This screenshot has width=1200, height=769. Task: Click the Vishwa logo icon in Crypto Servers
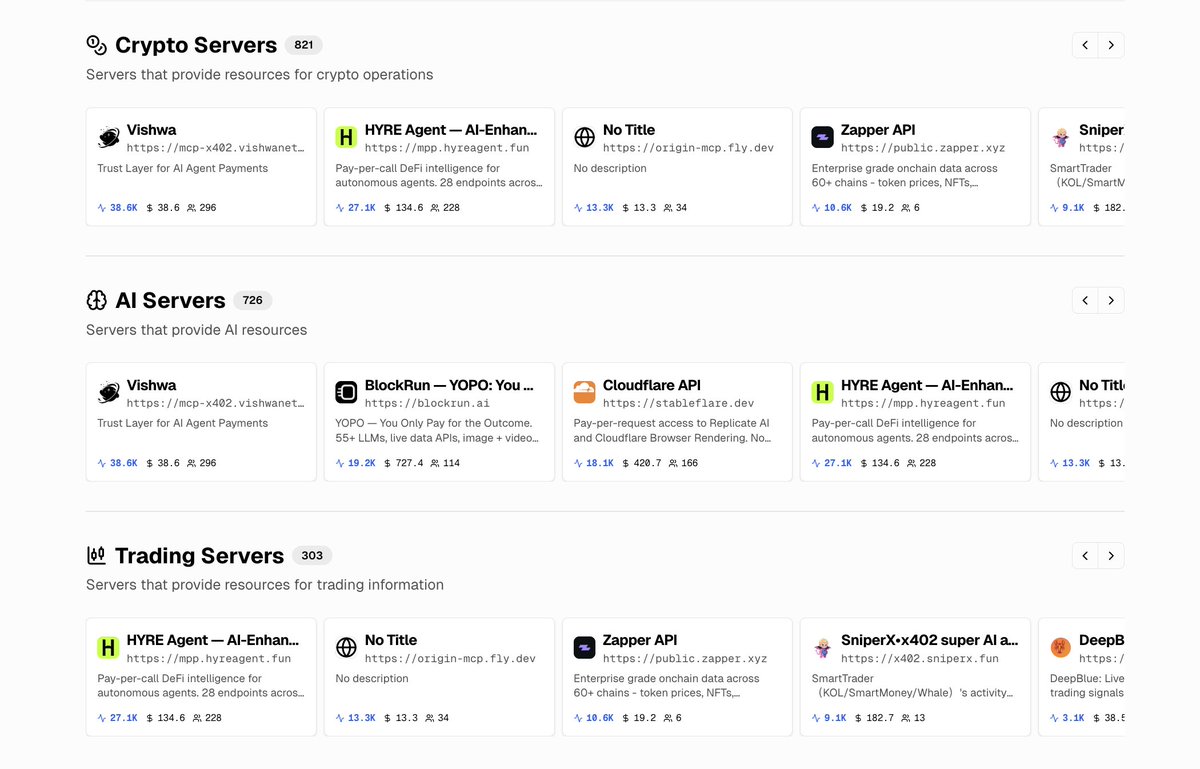[x=108, y=137]
